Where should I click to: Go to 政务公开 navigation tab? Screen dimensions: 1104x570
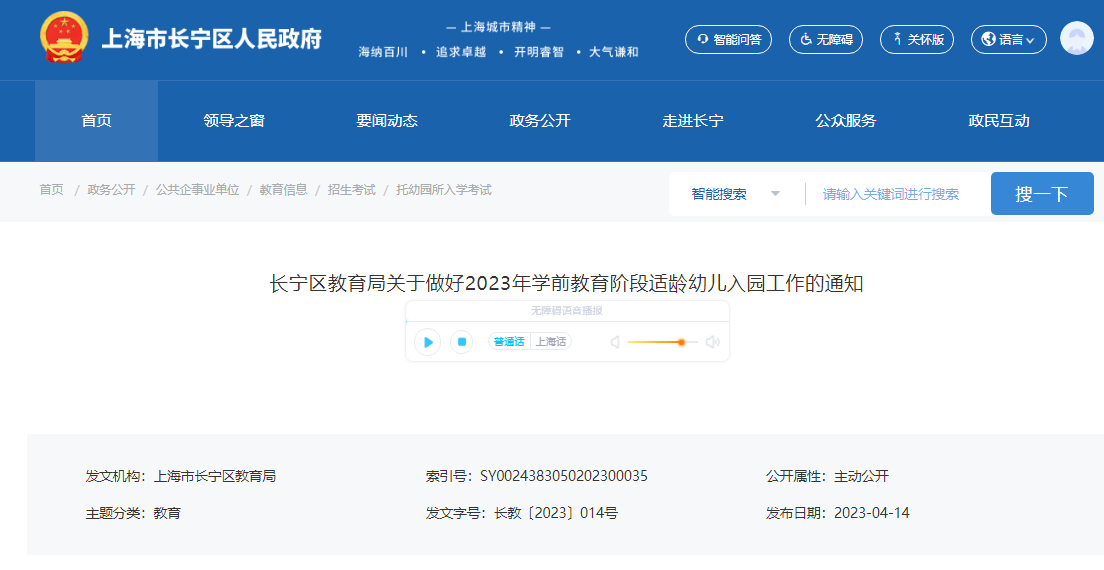coord(540,121)
